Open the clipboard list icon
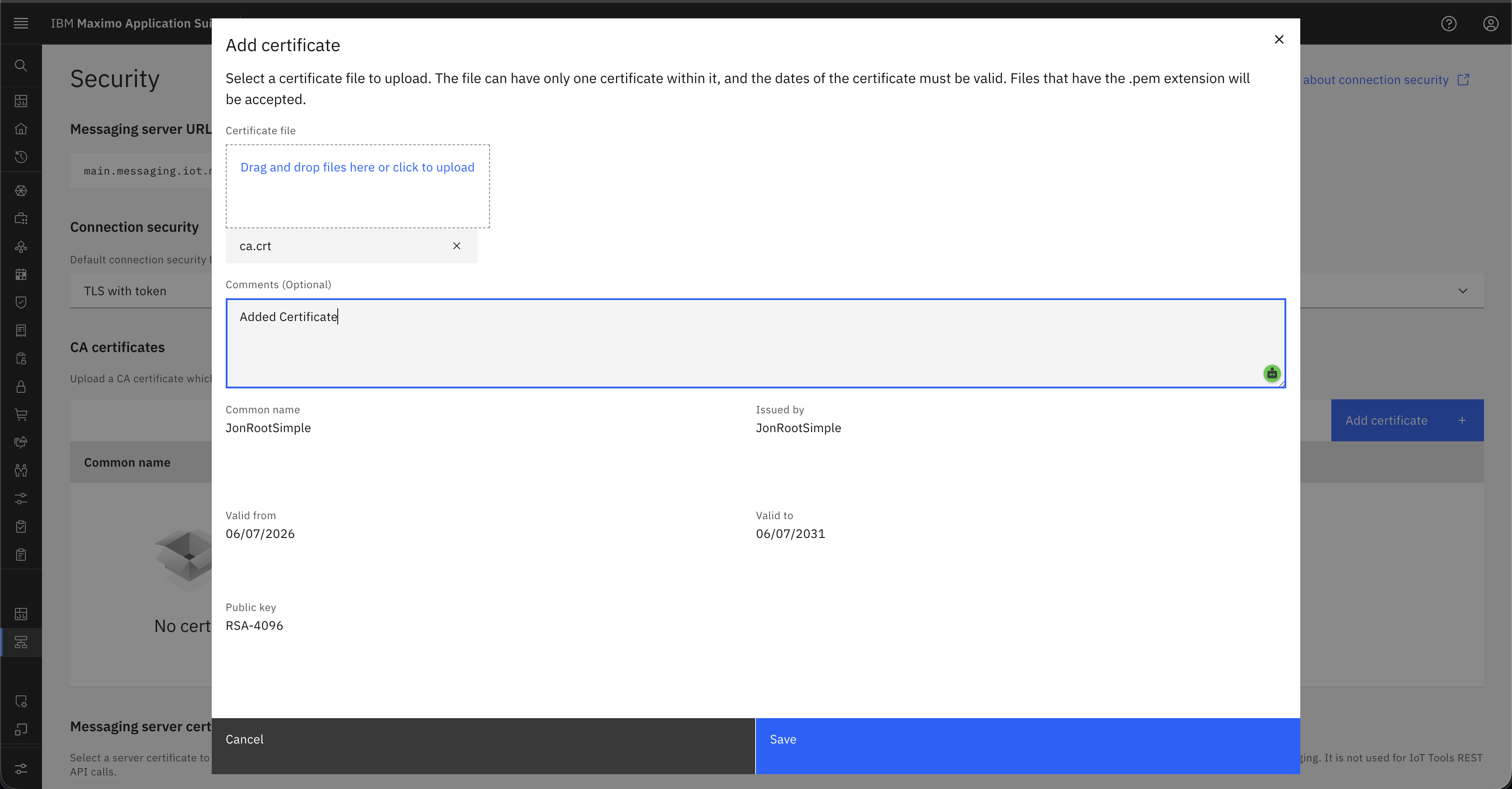Screen dimensions: 1512x789 point(21,555)
